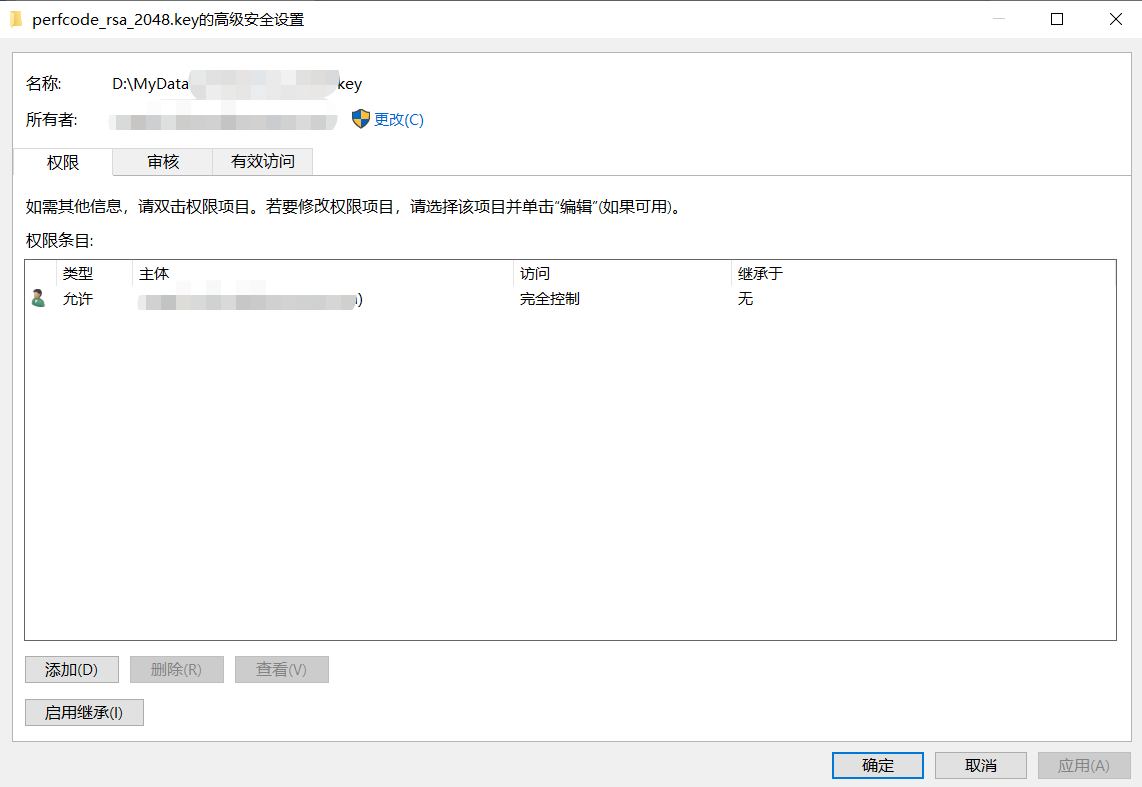The image size is (1142, 787).
Task: Click the 无 inherited-from cell
Action: [745, 298]
